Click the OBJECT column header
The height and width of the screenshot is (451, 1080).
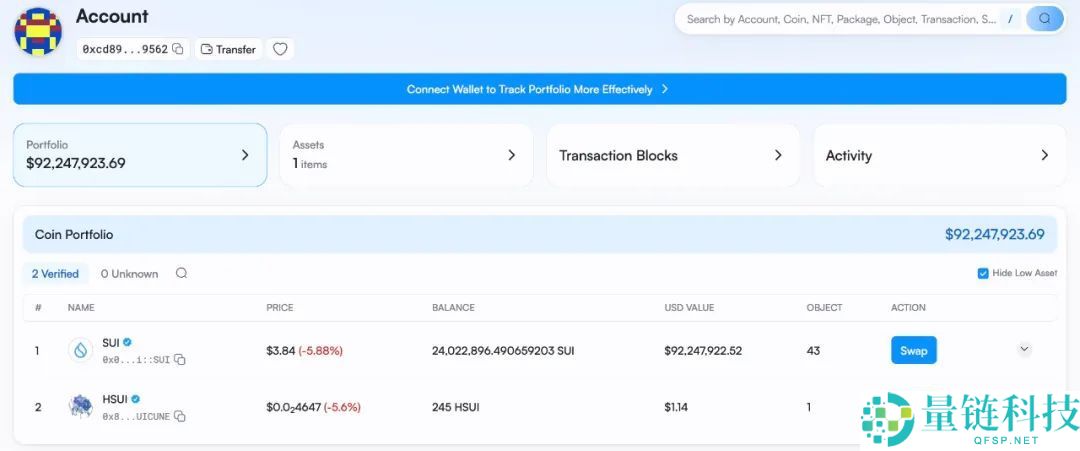point(824,307)
